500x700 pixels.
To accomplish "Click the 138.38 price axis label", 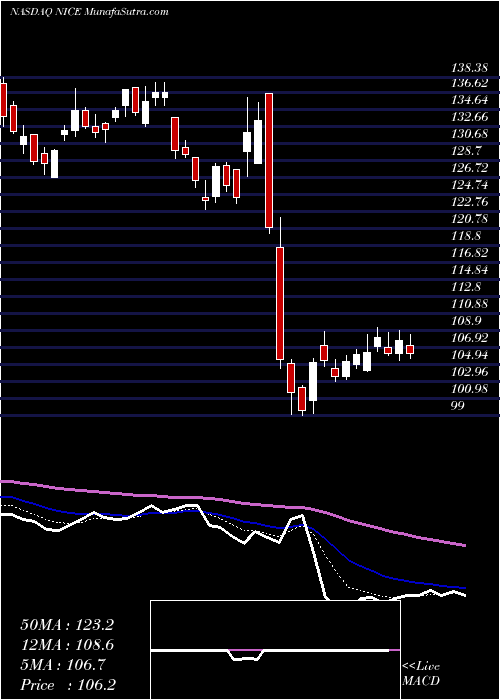I will click(470, 69).
